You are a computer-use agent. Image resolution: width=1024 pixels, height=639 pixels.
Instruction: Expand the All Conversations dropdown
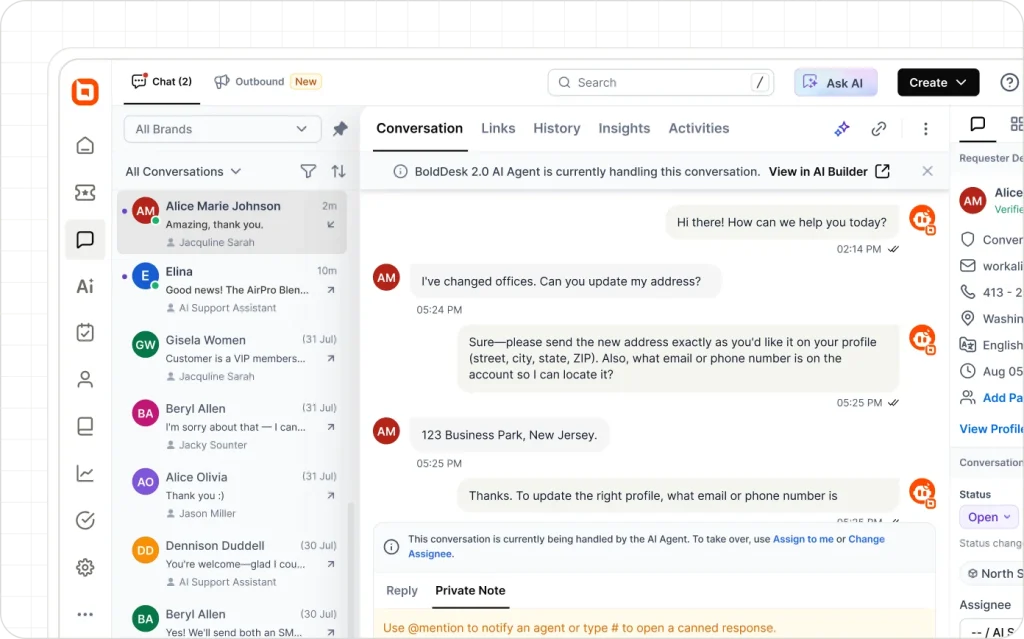[184, 171]
